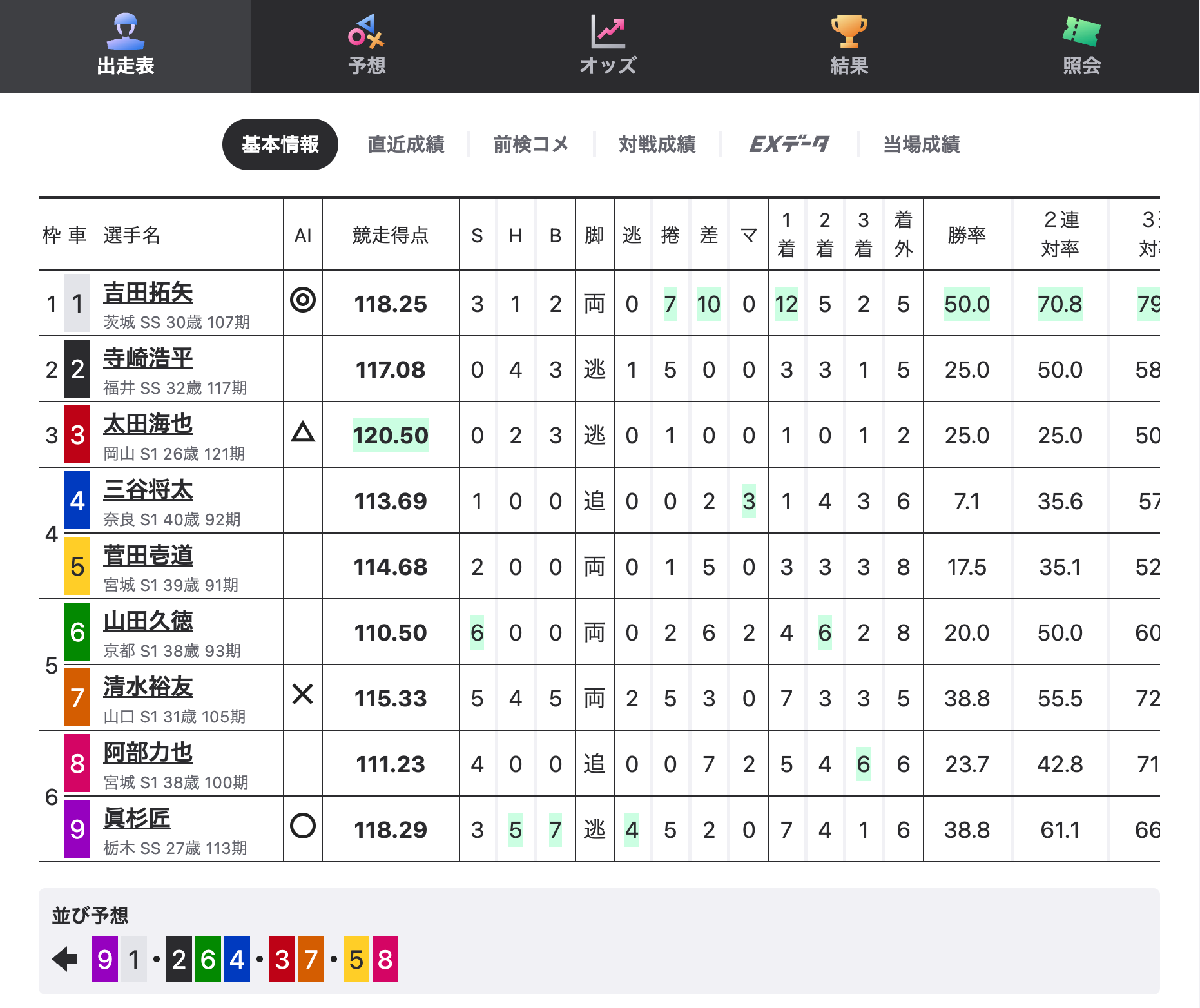Open the 出走表 tab with jockey icon
1200x1008 pixels.
(126, 45)
